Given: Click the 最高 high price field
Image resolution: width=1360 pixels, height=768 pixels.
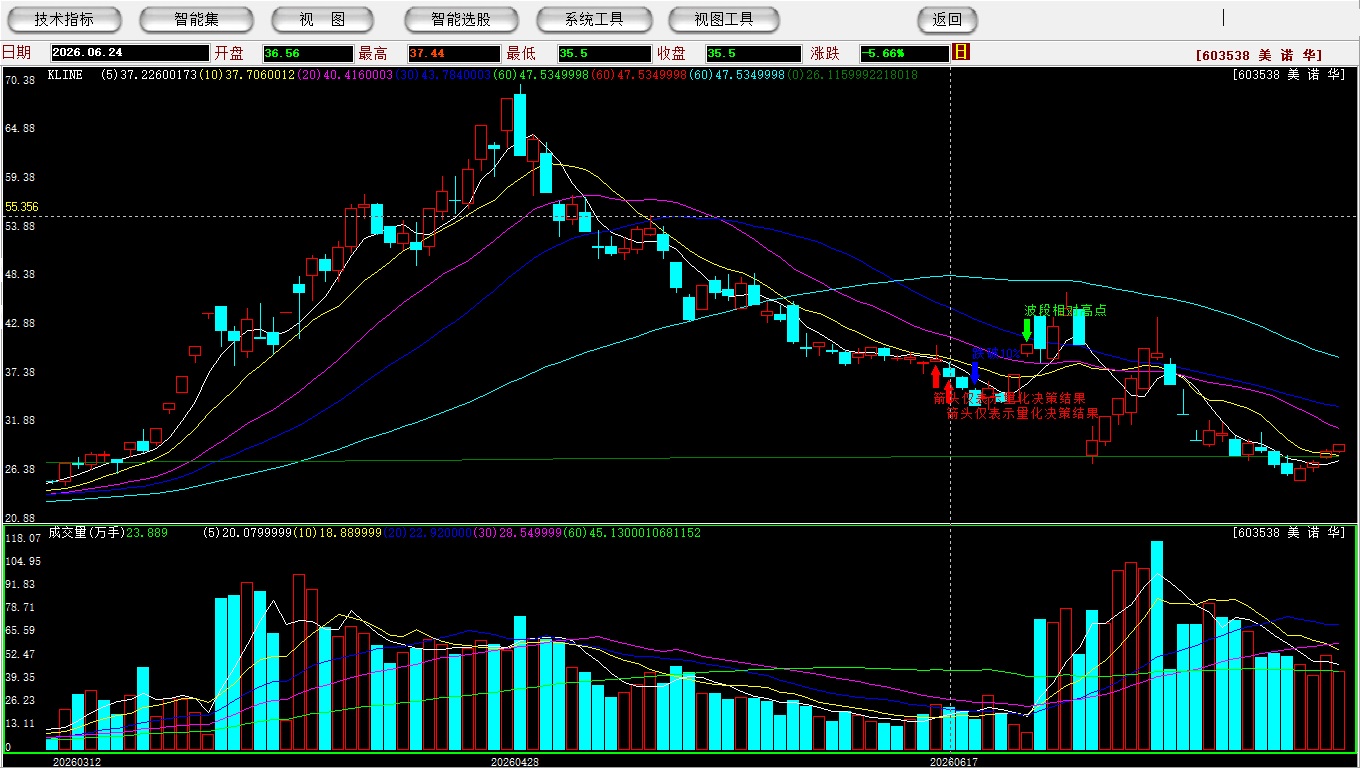Looking at the screenshot, I should pos(453,53).
